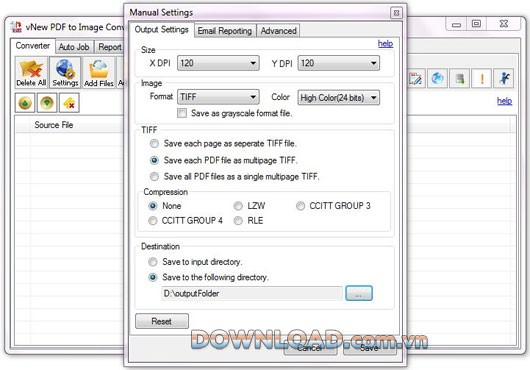Screen dimensions: 530x370
Task: Click the remove selected file icon with red x
Action: 69,103
